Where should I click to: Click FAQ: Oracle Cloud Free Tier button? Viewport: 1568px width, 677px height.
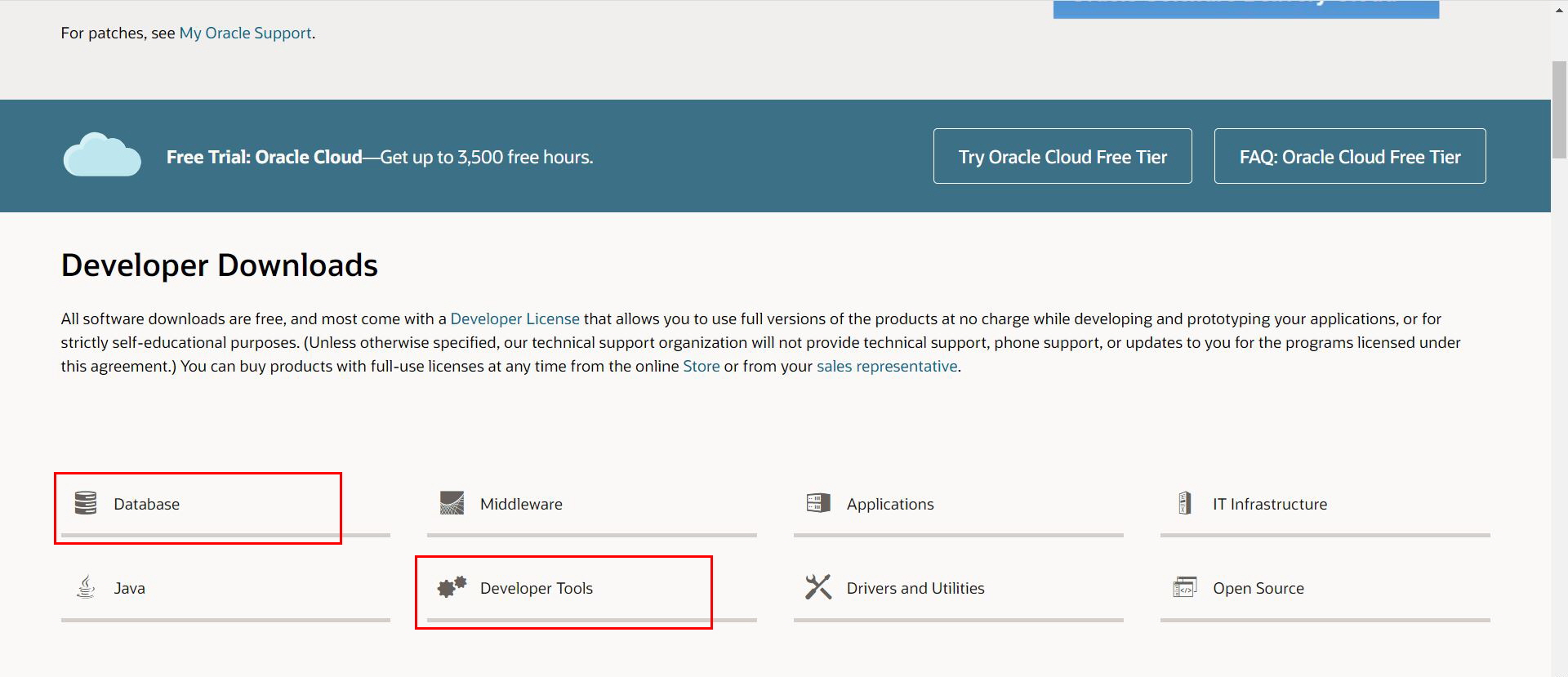[1350, 156]
